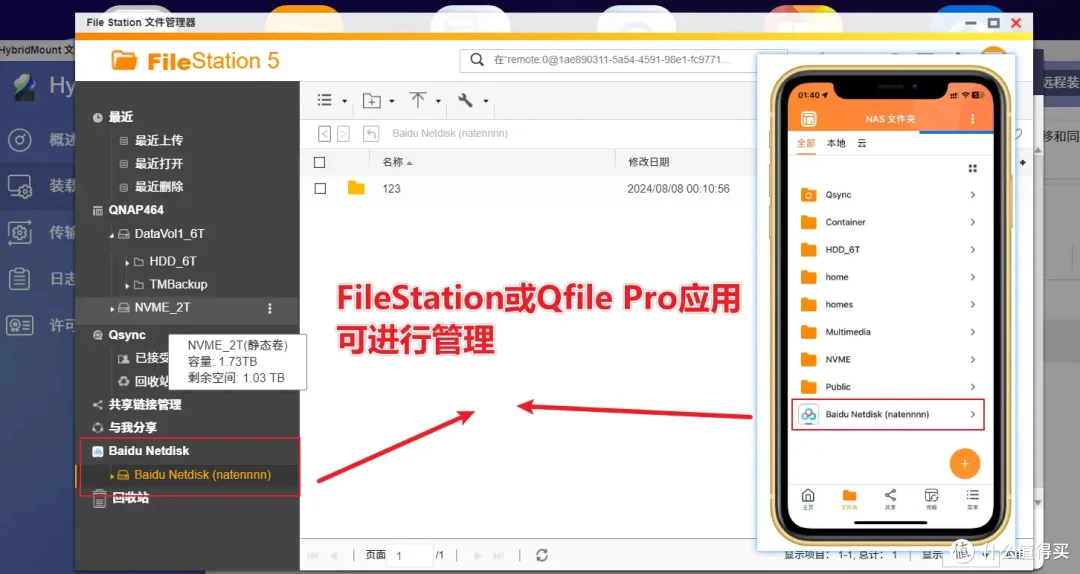Sort by 修改日期 column header
1080x574 pixels.
click(x=649, y=162)
